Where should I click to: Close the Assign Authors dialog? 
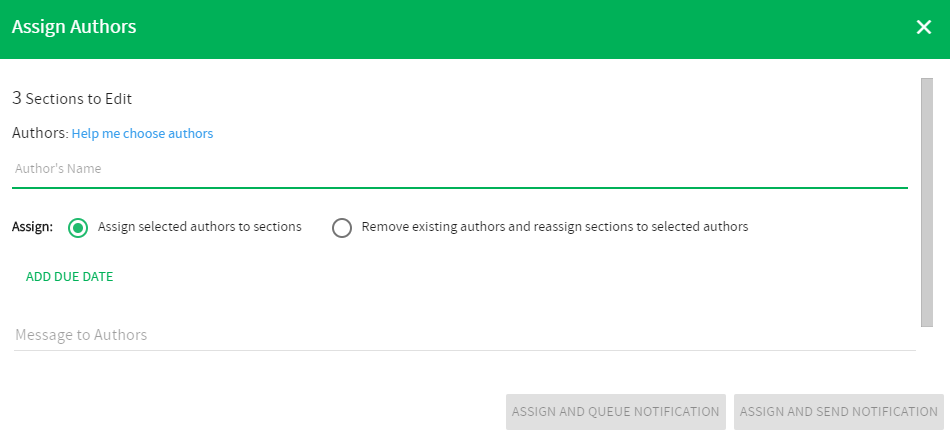coord(923,27)
